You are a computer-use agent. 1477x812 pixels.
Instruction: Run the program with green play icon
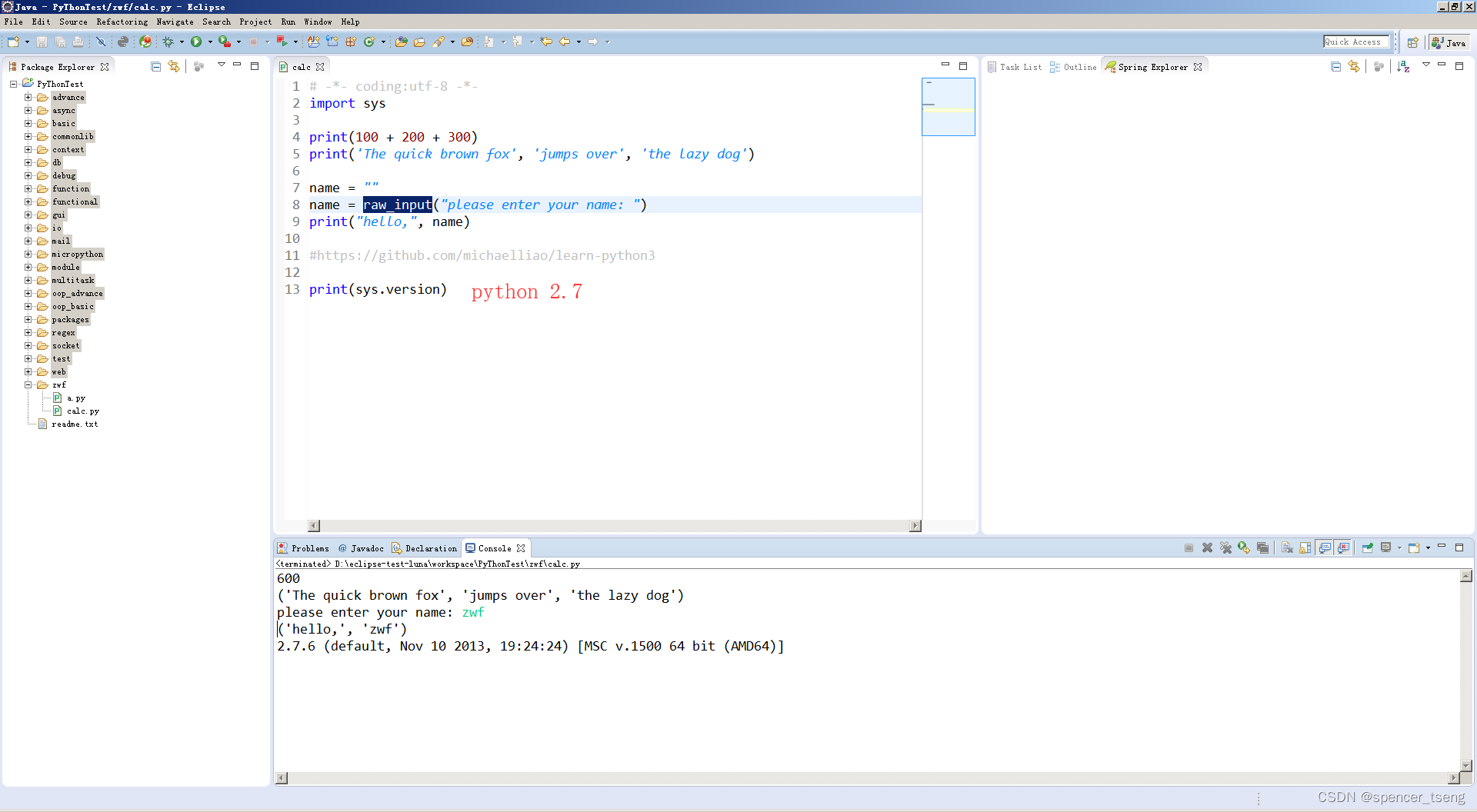[x=196, y=42]
